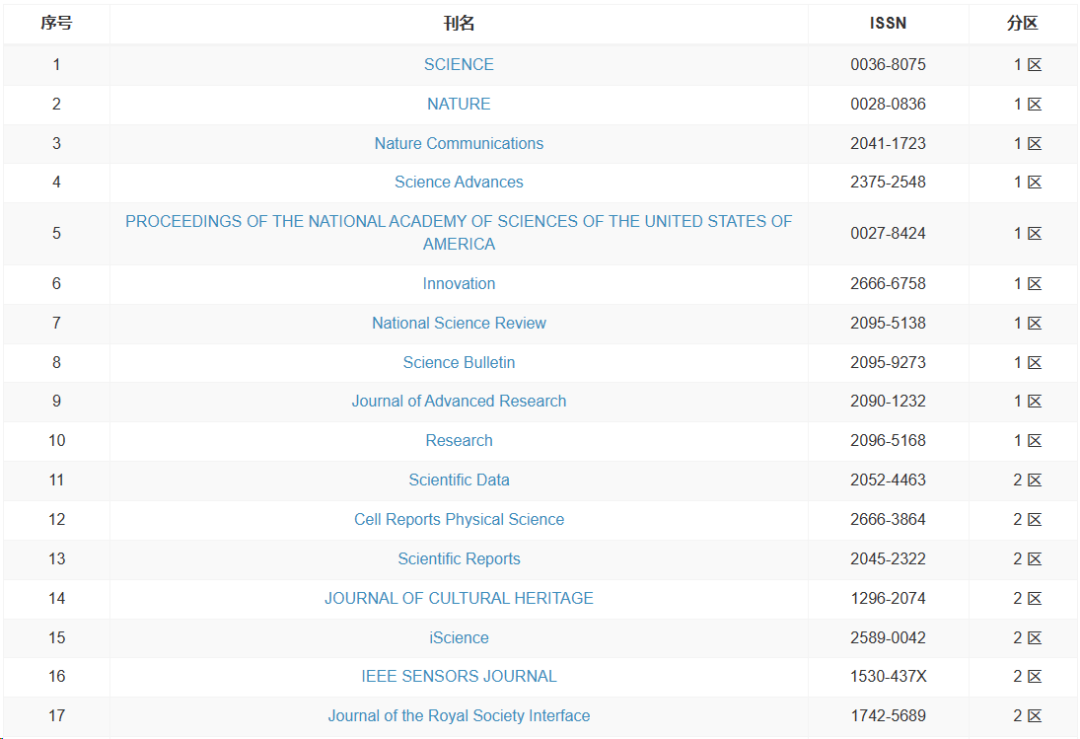Open Nature Communications journal link
This screenshot has height=739, width=1080.
click(x=459, y=143)
